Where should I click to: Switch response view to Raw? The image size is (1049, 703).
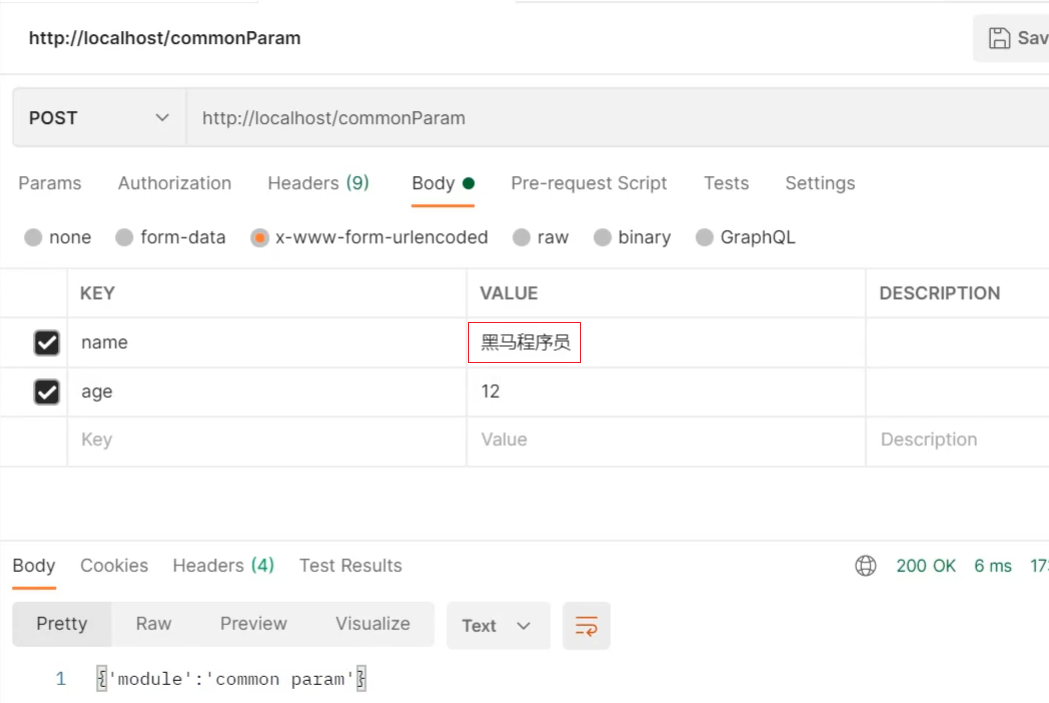click(x=153, y=624)
